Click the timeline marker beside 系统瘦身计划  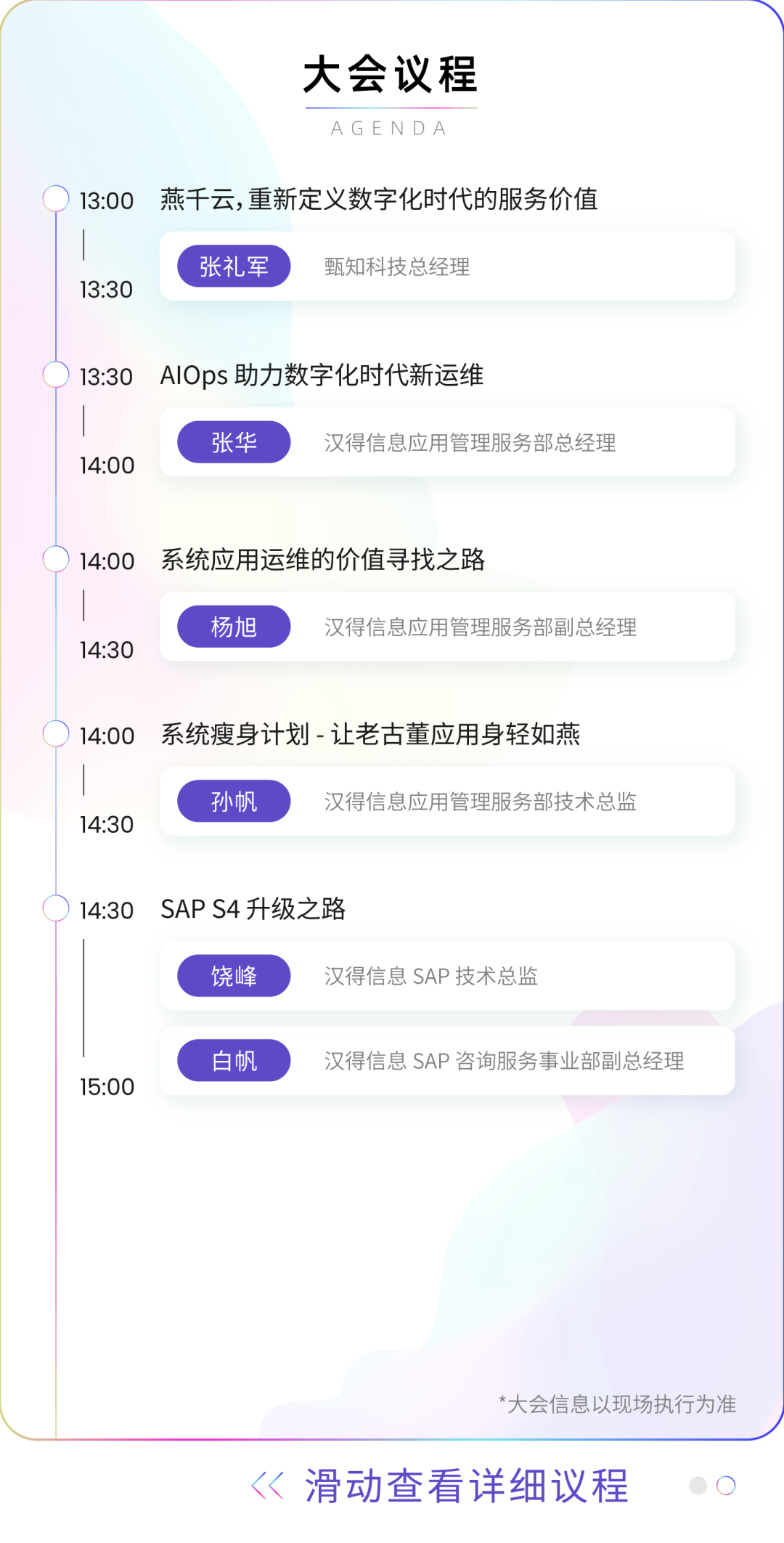coord(56,733)
